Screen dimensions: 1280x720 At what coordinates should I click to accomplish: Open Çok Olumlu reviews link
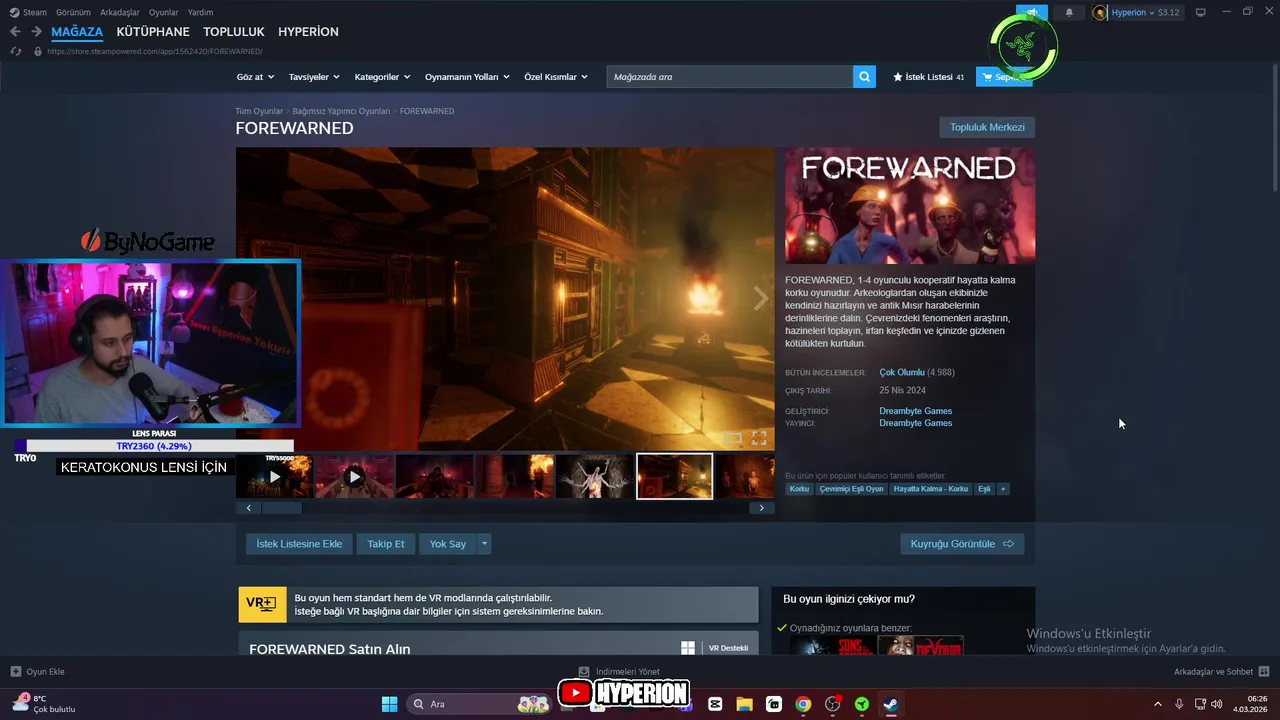[902, 372]
